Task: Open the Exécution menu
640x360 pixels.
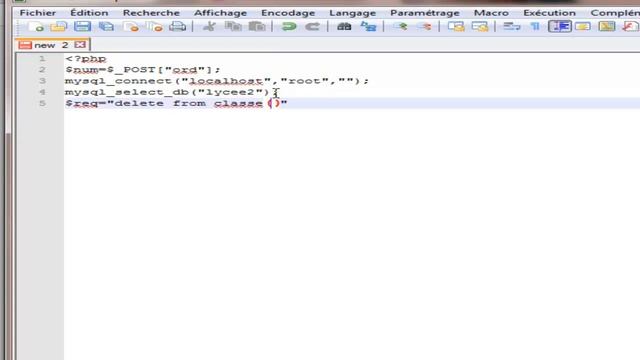Action: [549, 13]
